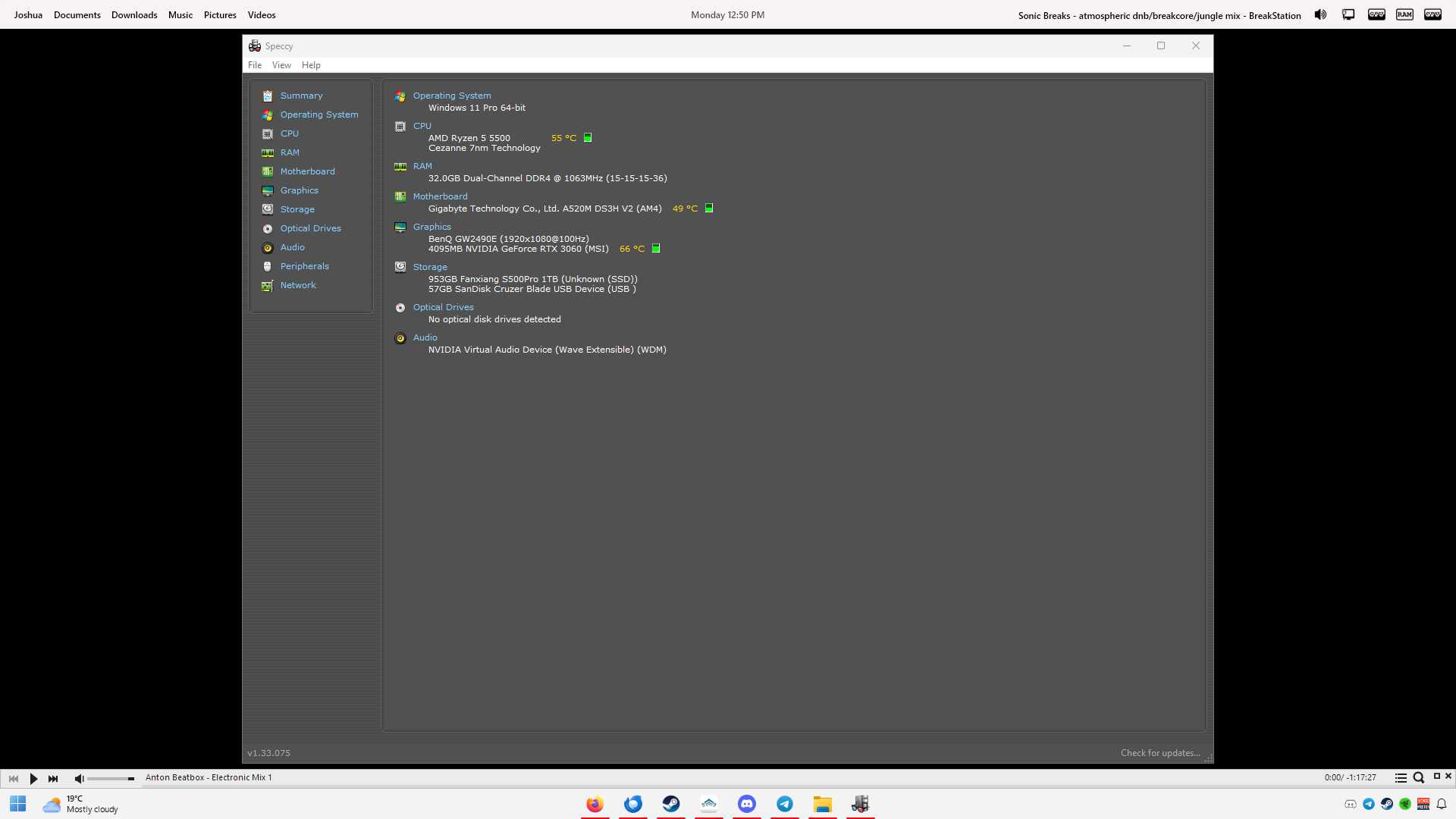Click the green CPU temperature indicator

tap(588, 138)
